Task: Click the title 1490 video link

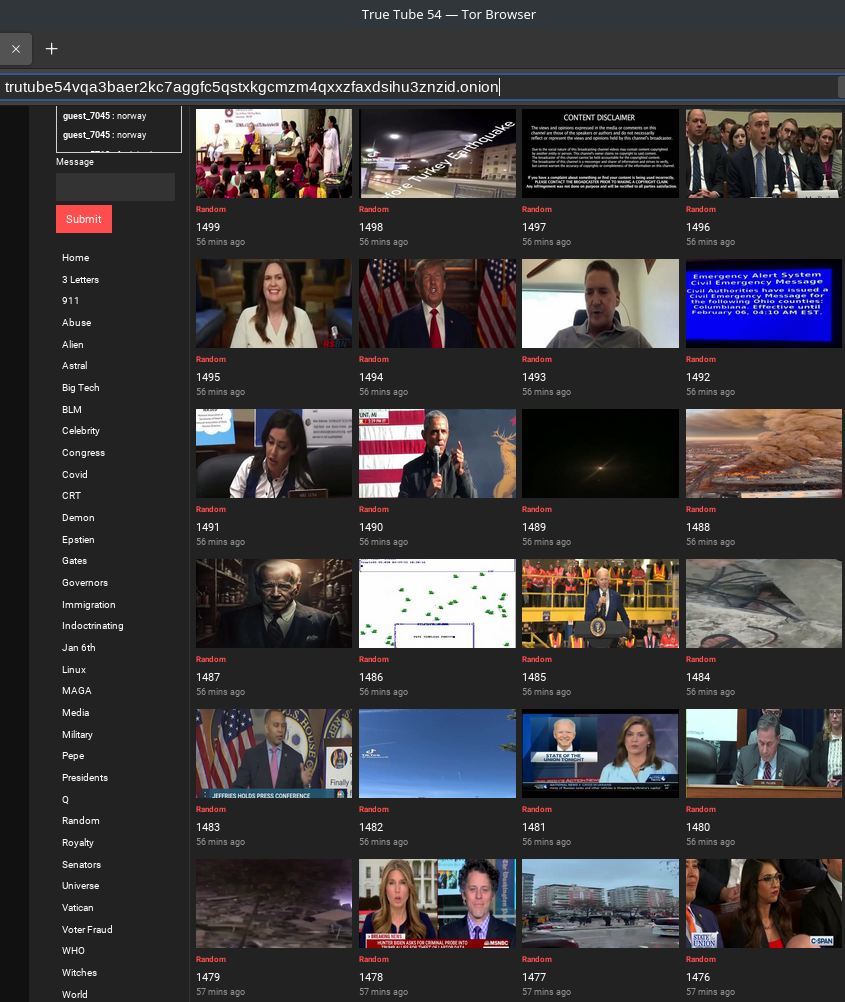Action: pos(371,527)
